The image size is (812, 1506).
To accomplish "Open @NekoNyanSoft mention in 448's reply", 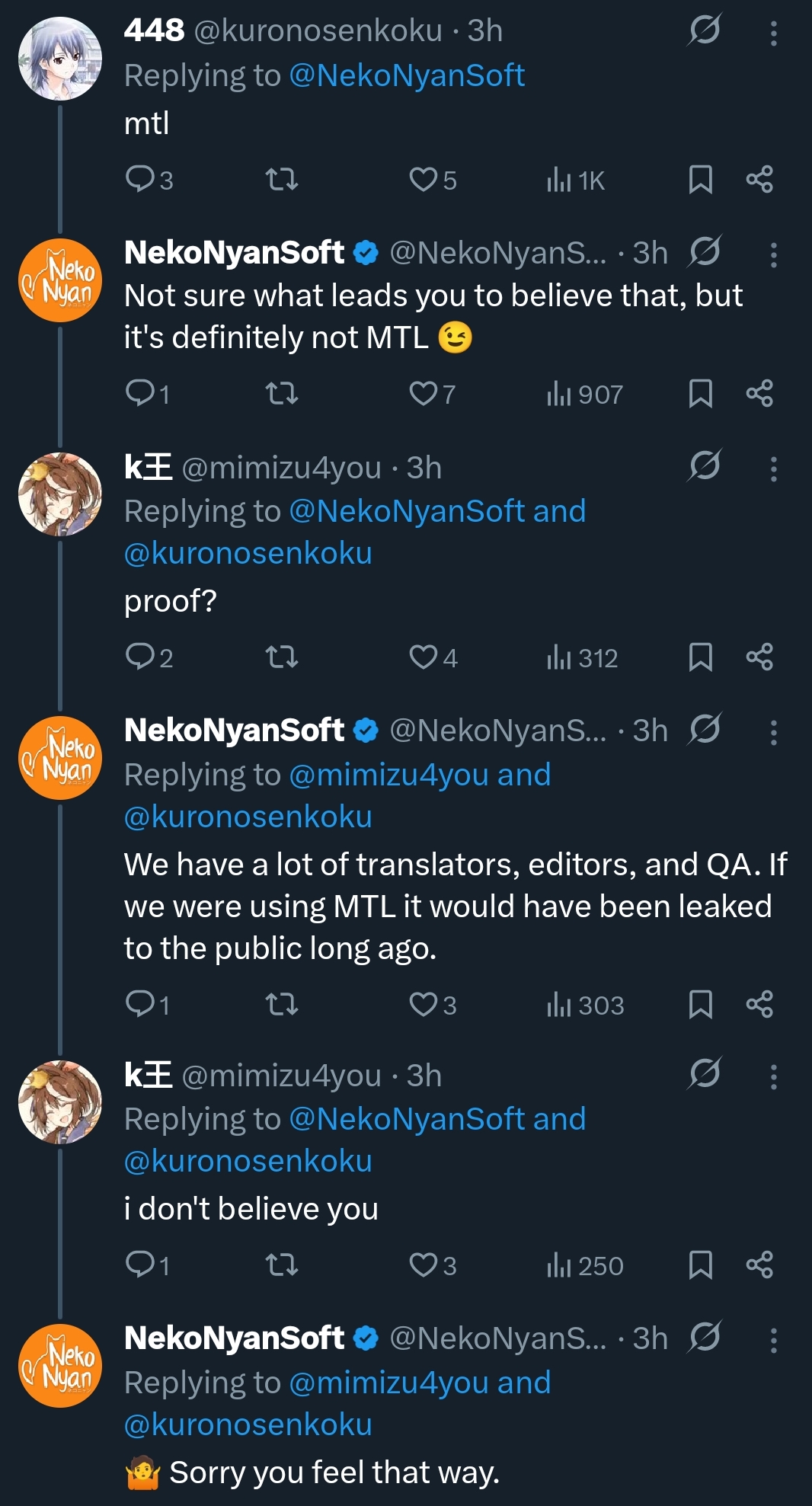I will (x=407, y=75).
